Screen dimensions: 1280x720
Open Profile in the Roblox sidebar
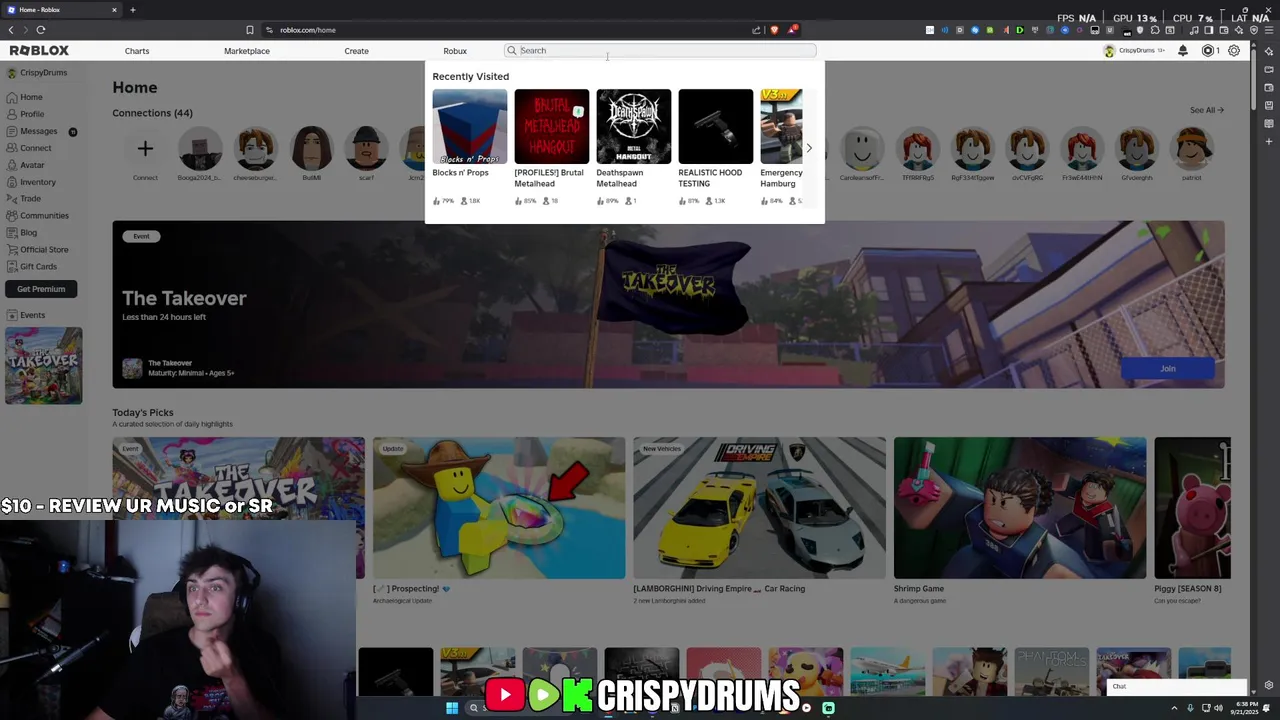(x=25, y=114)
